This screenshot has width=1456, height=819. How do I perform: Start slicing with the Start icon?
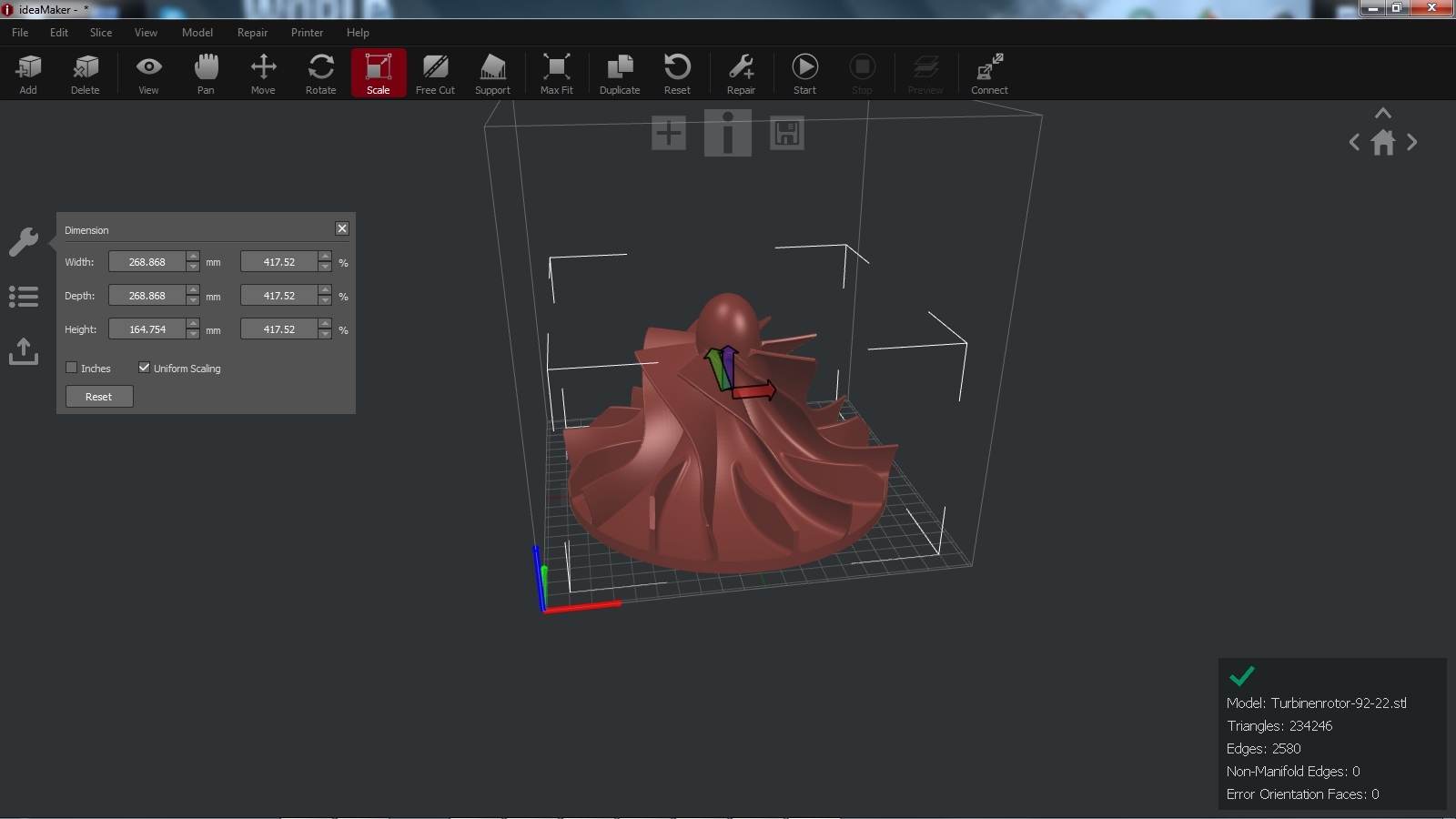click(x=804, y=73)
